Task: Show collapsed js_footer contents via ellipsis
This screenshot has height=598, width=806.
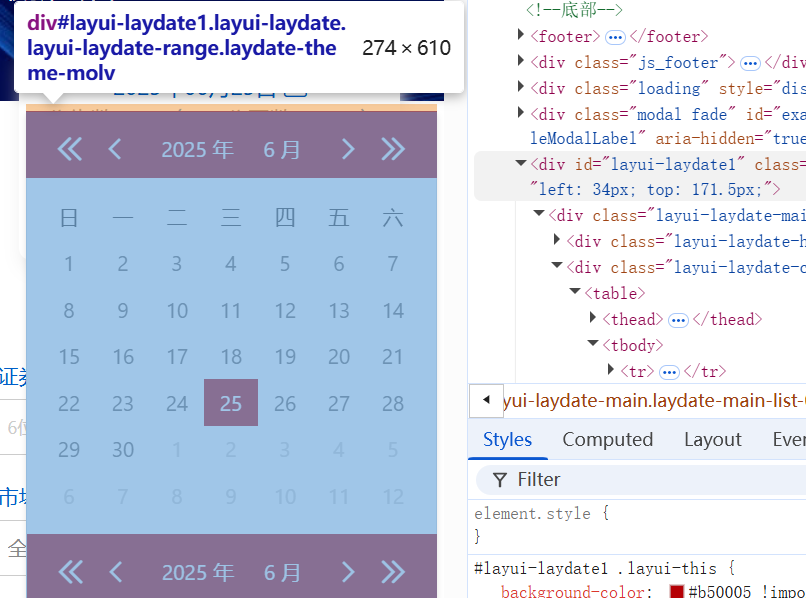Action: 750,63
